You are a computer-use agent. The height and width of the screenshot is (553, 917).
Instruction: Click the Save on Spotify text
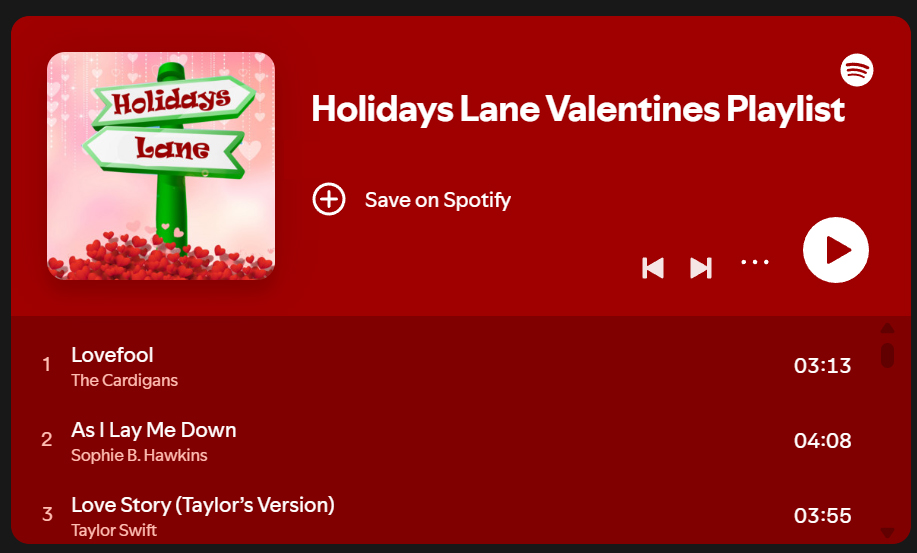pyautogui.click(x=438, y=200)
